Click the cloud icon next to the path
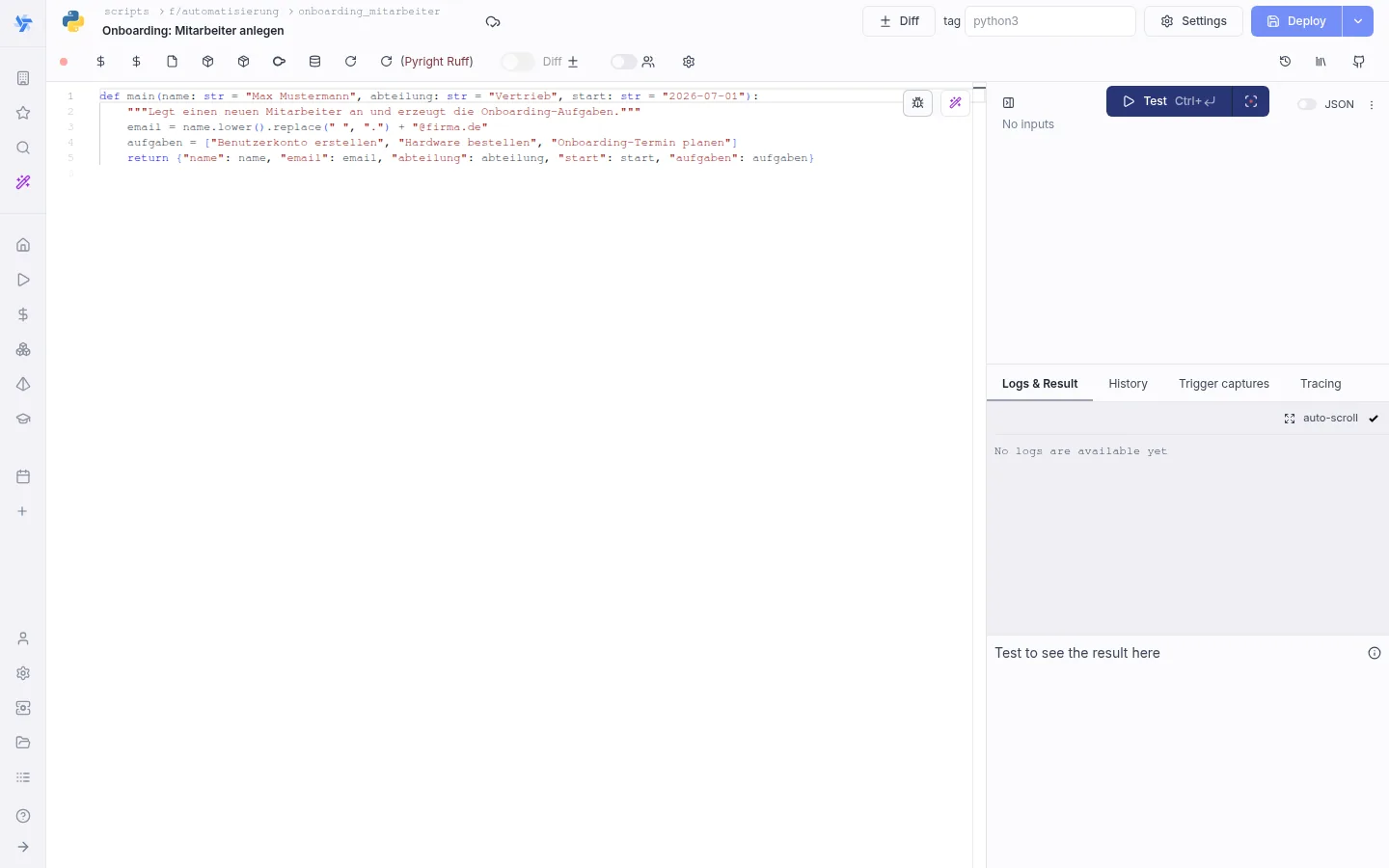The height and width of the screenshot is (868, 1389). point(493,22)
